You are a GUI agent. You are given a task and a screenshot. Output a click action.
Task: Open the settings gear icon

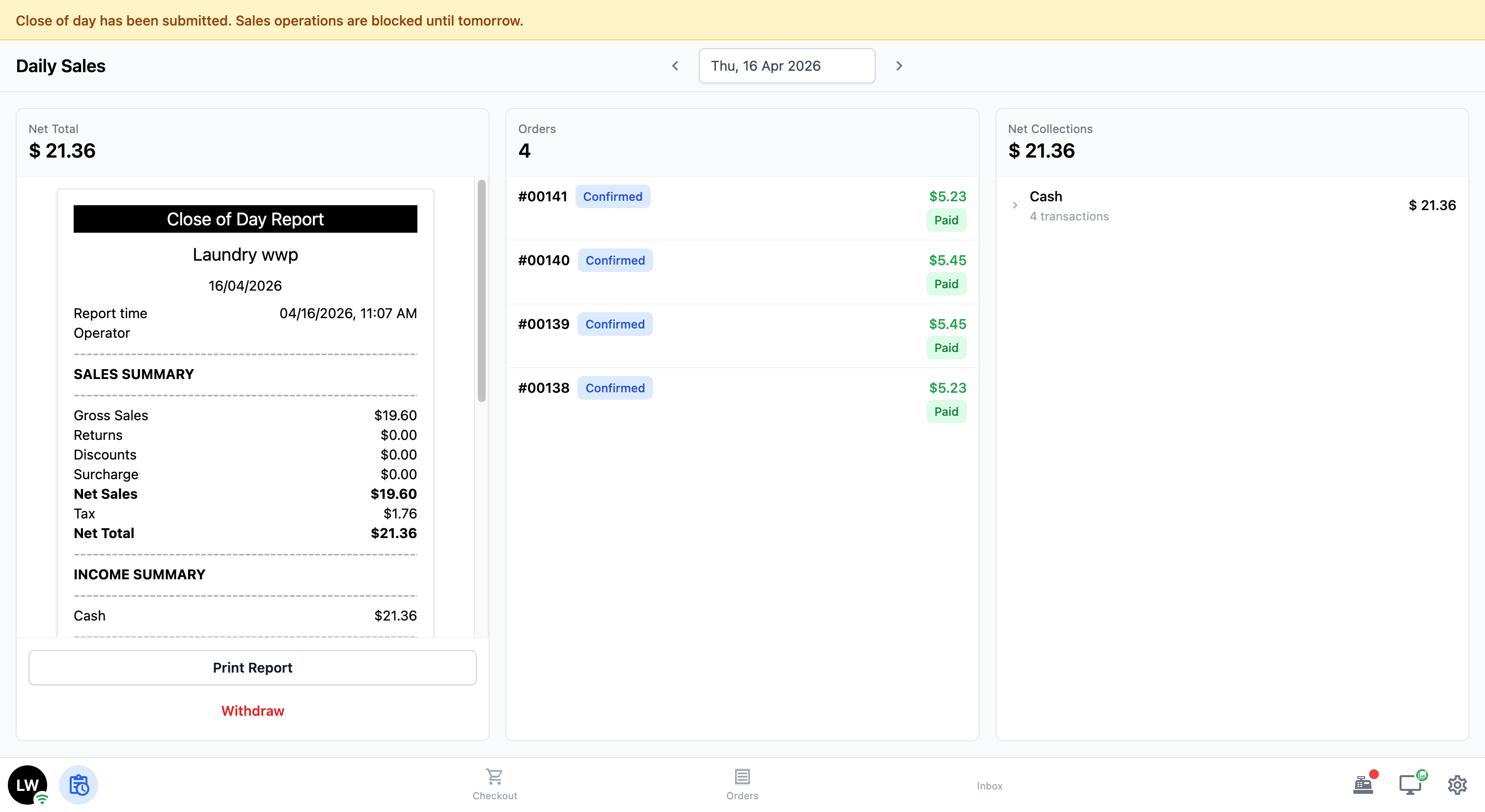click(x=1457, y=785)
